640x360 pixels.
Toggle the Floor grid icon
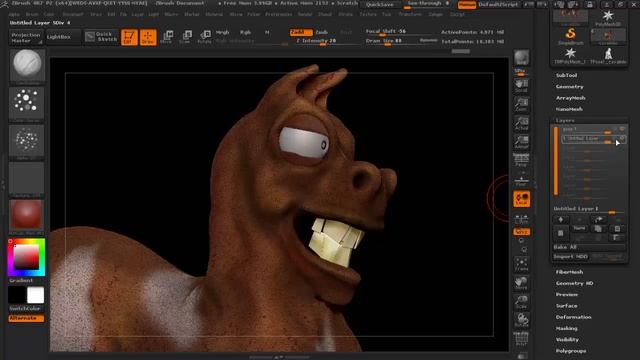click(521, 180)
